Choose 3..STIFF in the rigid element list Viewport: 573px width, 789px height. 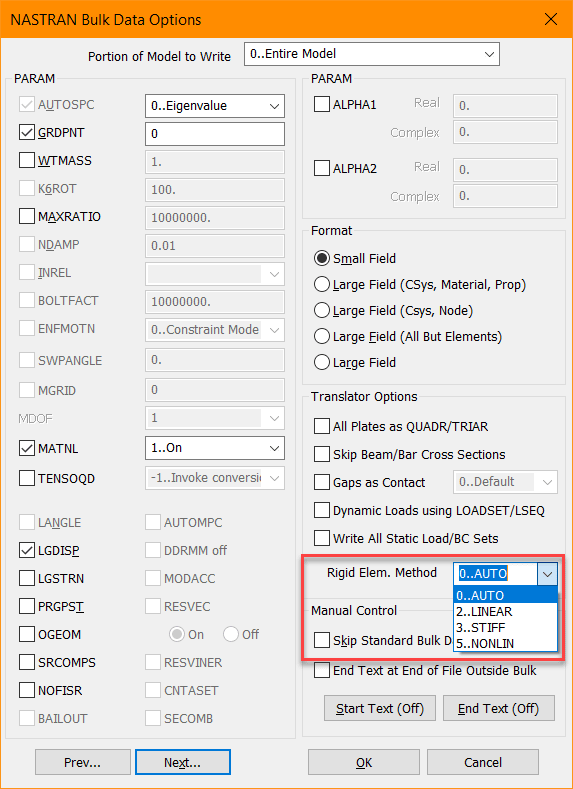click(506, 627)
